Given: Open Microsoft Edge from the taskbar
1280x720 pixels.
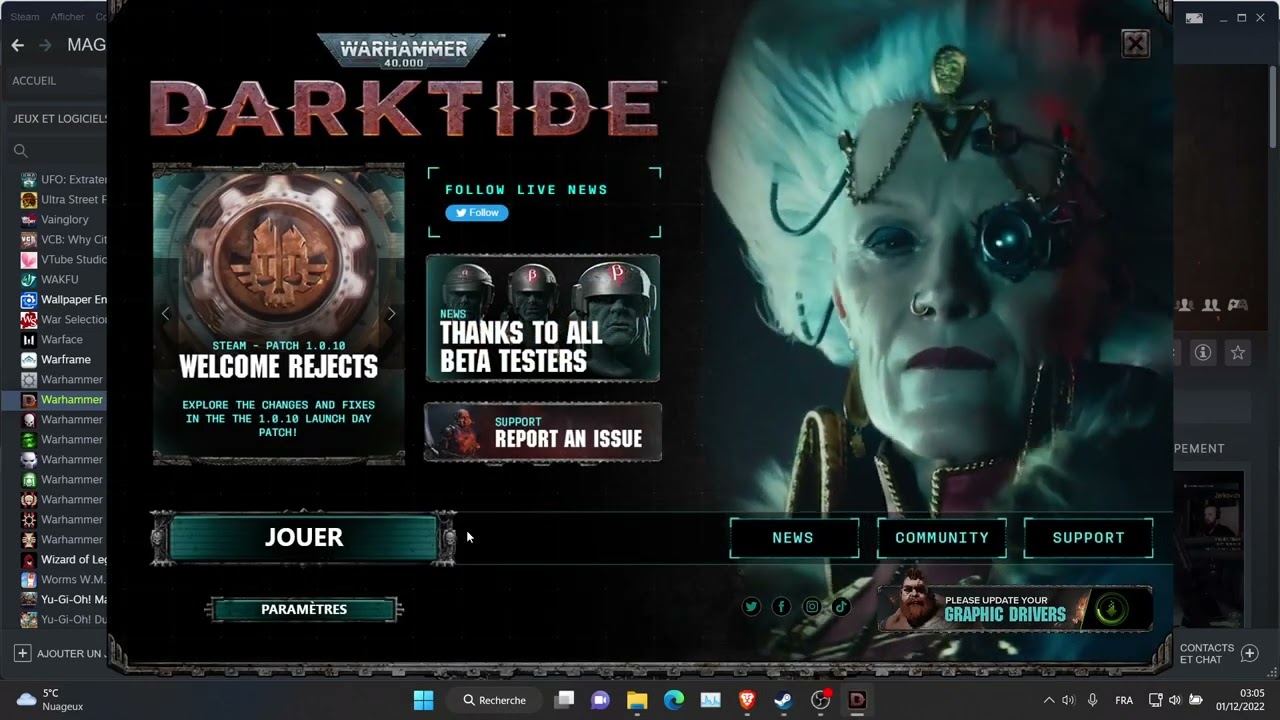Looking at the screenshot, I should [x=674, y=700].
